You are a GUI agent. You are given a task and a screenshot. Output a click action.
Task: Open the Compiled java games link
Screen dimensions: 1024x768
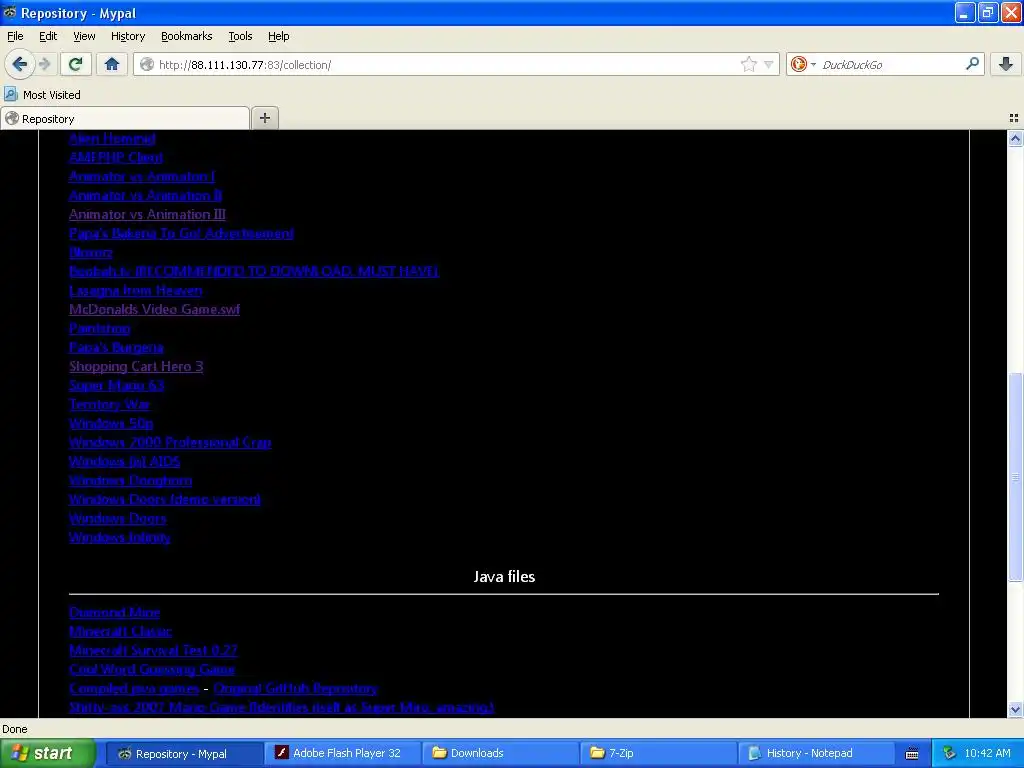[x=135, y=688]
